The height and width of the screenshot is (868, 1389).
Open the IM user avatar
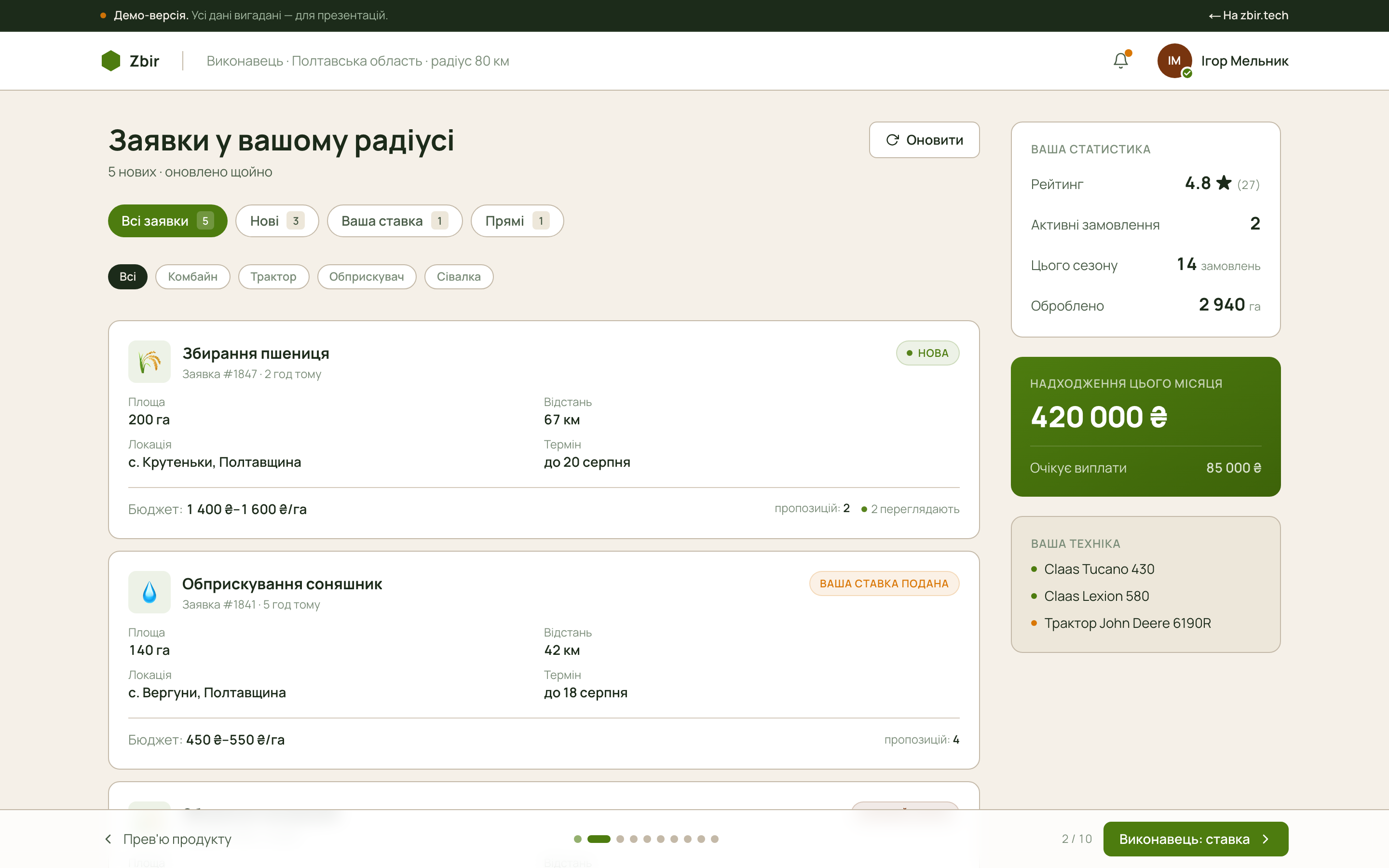click(1174, 61)
